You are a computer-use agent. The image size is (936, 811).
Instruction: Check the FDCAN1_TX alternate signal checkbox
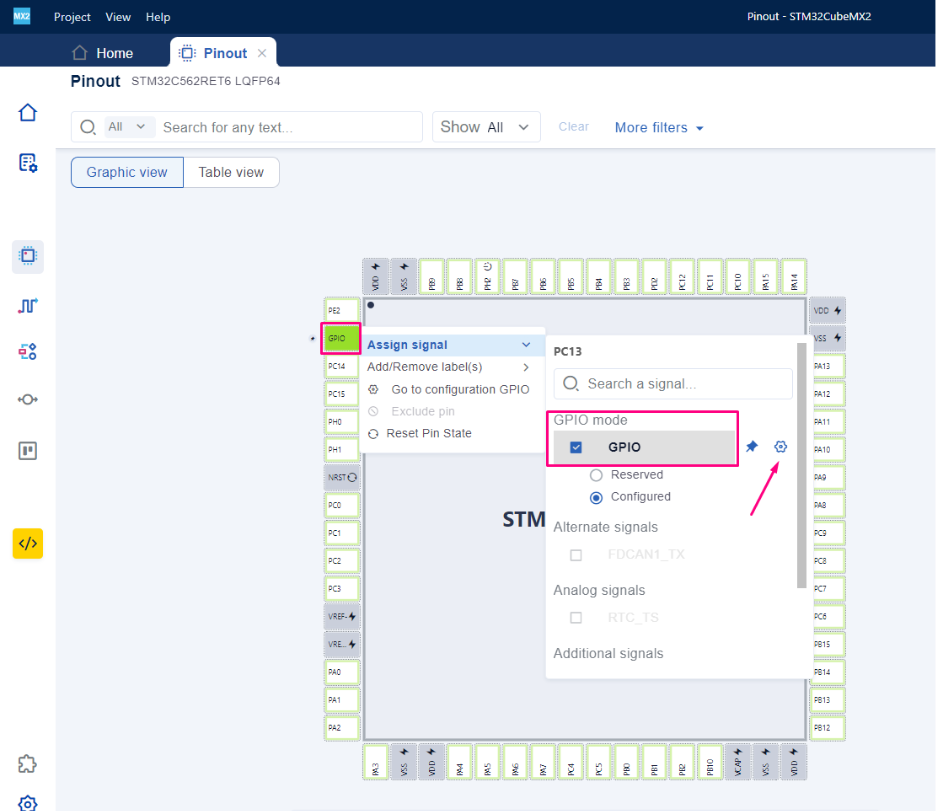pyautogui.click(x=576, y=555)
